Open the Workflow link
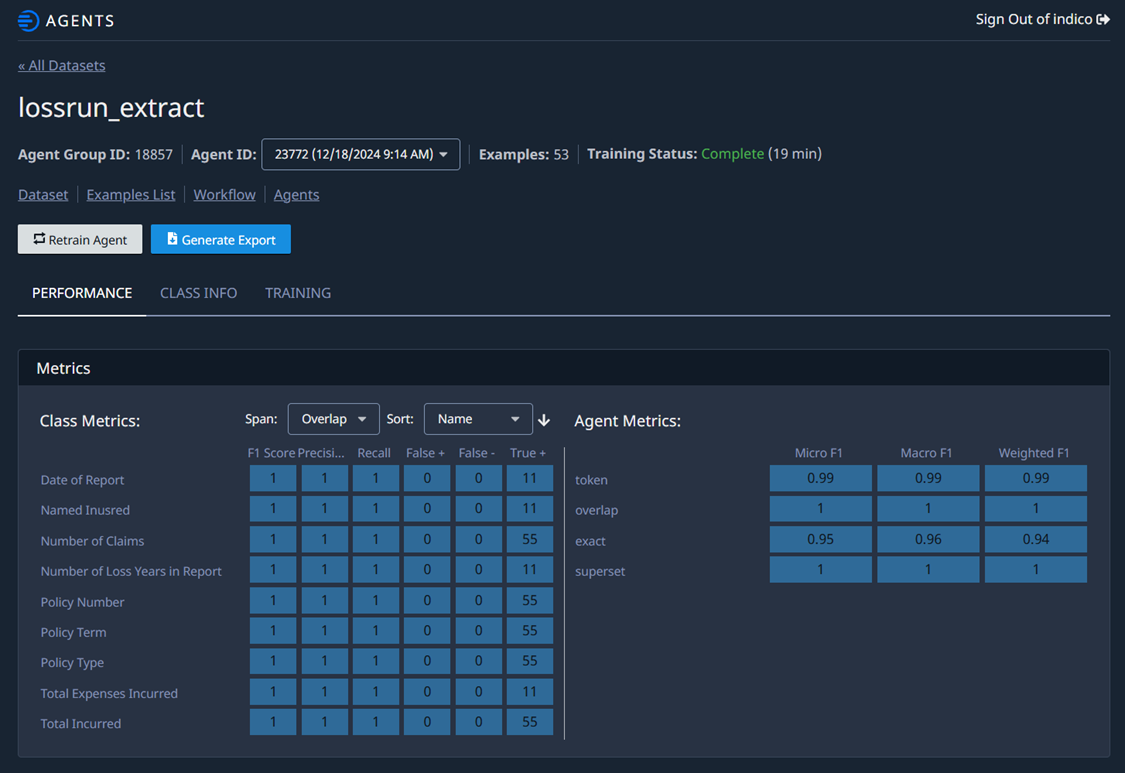Screen dimensions: 1125x773 click(x=225, y=195)
